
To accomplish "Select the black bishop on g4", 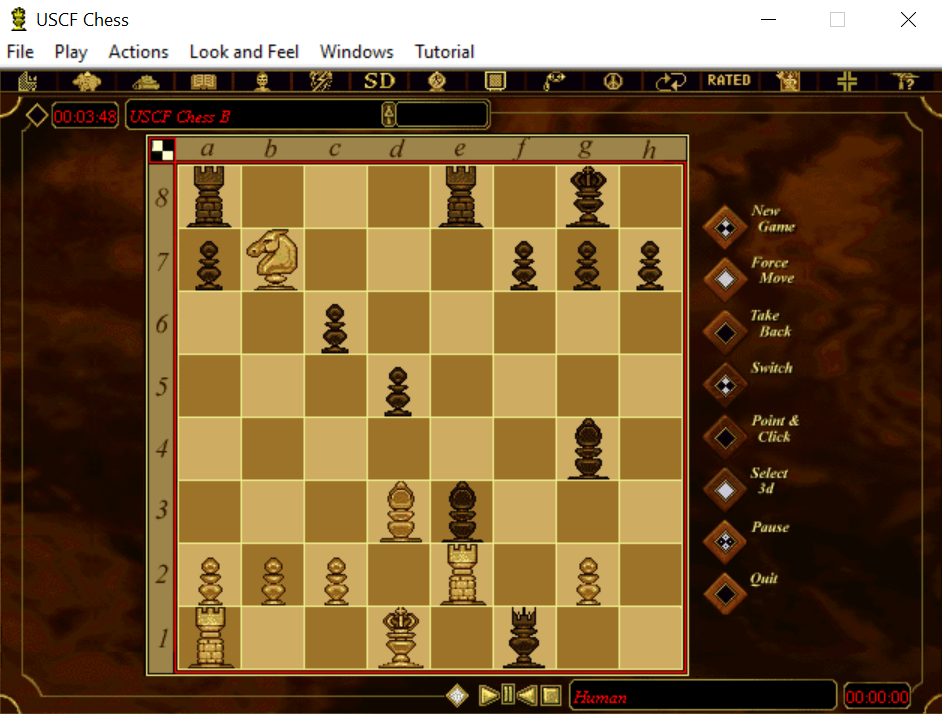I will pos(588,448).
